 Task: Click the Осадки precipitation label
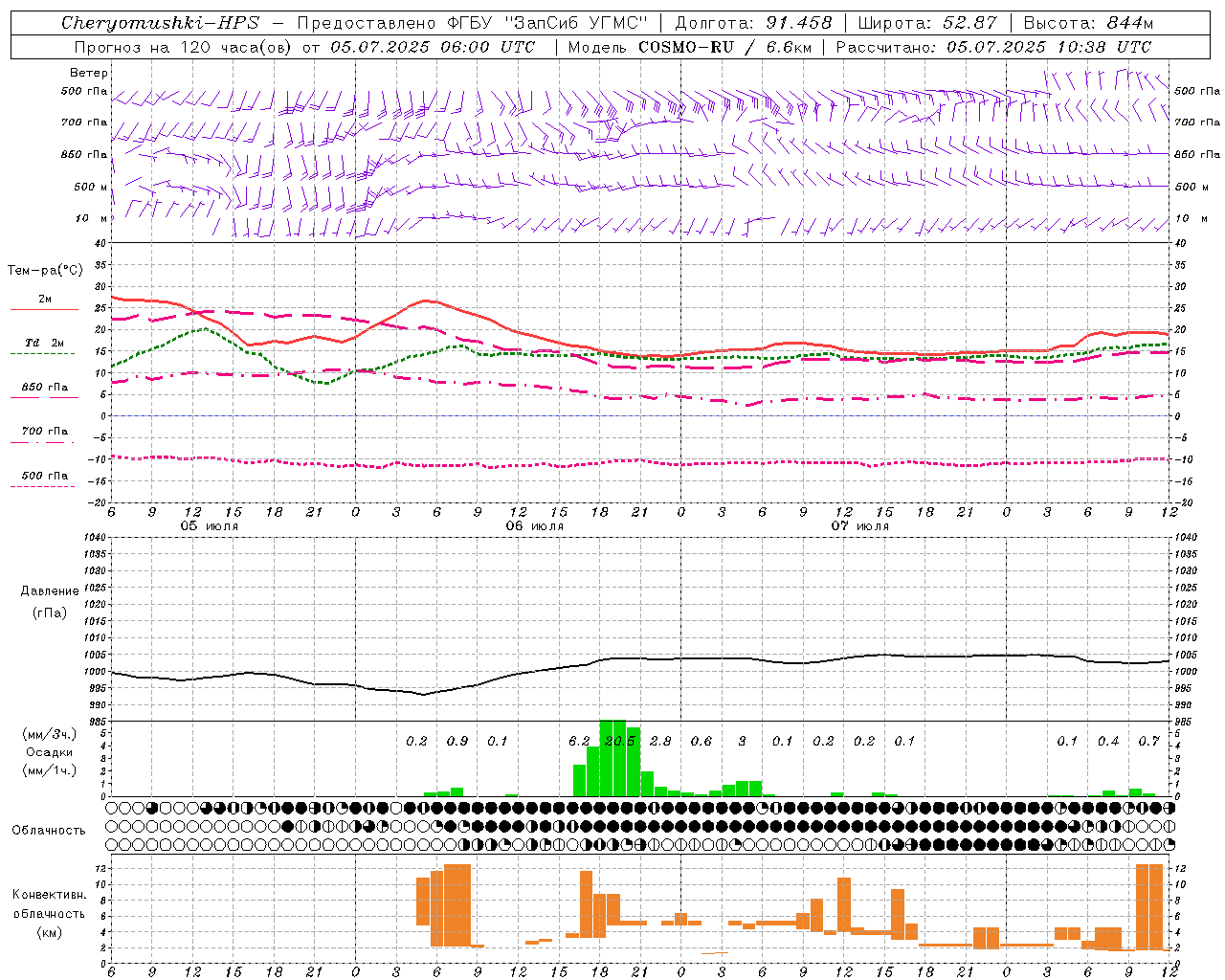click(50, 752)
